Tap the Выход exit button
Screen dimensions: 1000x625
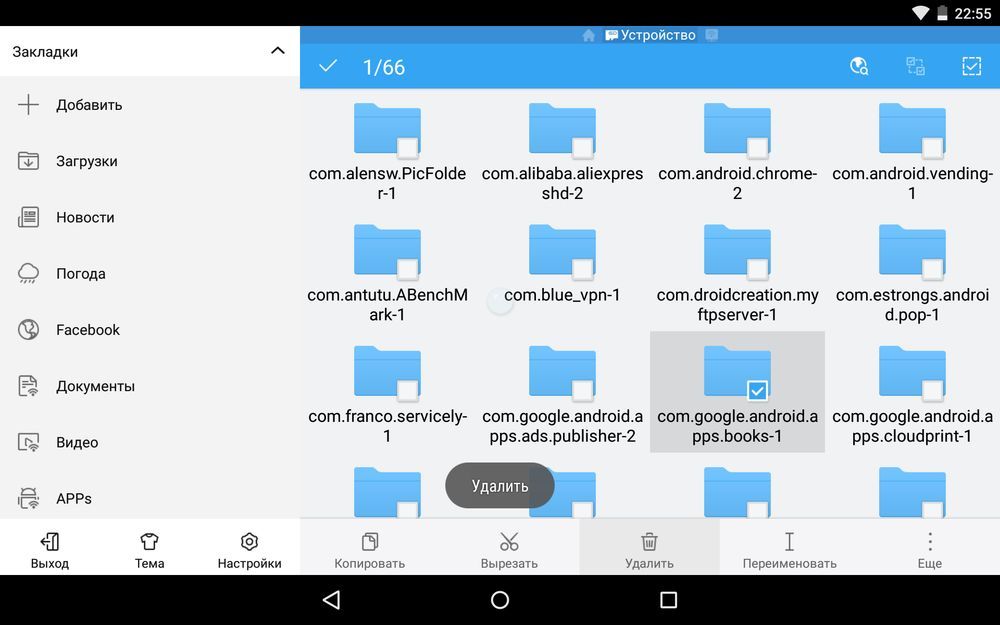tap(50, 550)
